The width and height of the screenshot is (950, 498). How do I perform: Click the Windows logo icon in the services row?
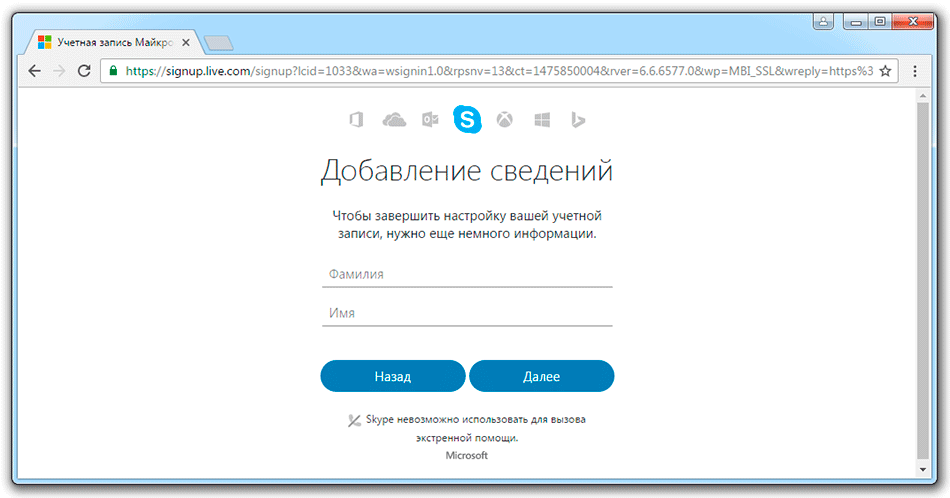click(x=542, y=120)
